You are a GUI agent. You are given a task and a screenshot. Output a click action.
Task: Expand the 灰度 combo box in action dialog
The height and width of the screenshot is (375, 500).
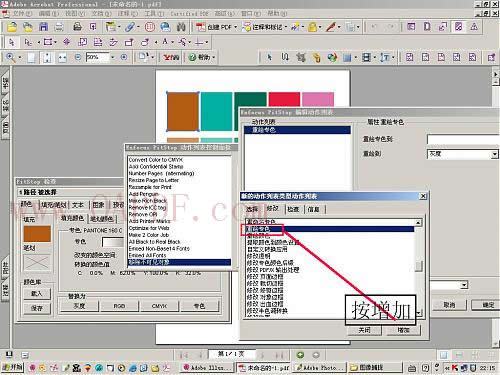(494, 154)
